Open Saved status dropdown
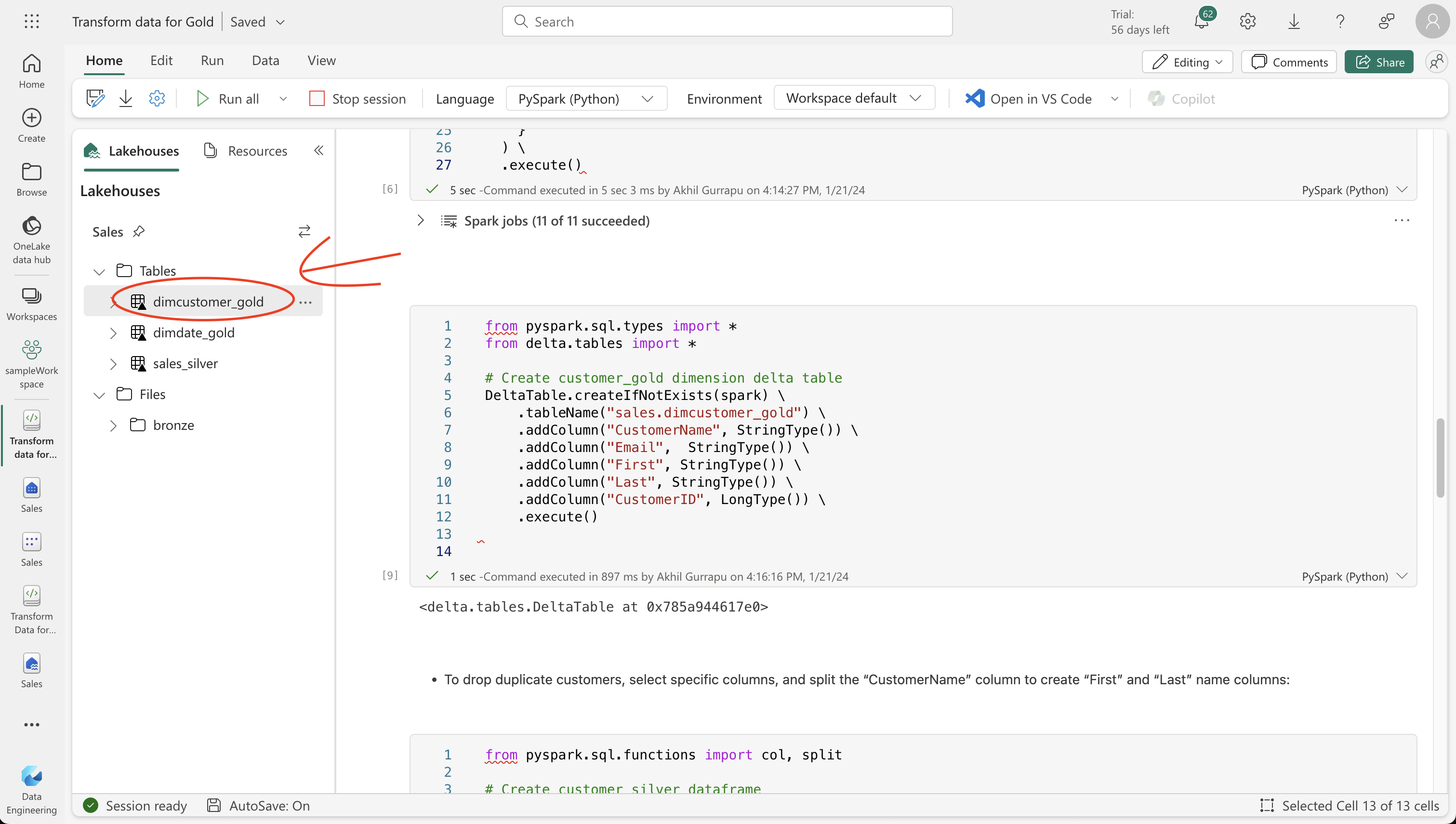This screenshot has height=824, width=1456. (280, 22)
